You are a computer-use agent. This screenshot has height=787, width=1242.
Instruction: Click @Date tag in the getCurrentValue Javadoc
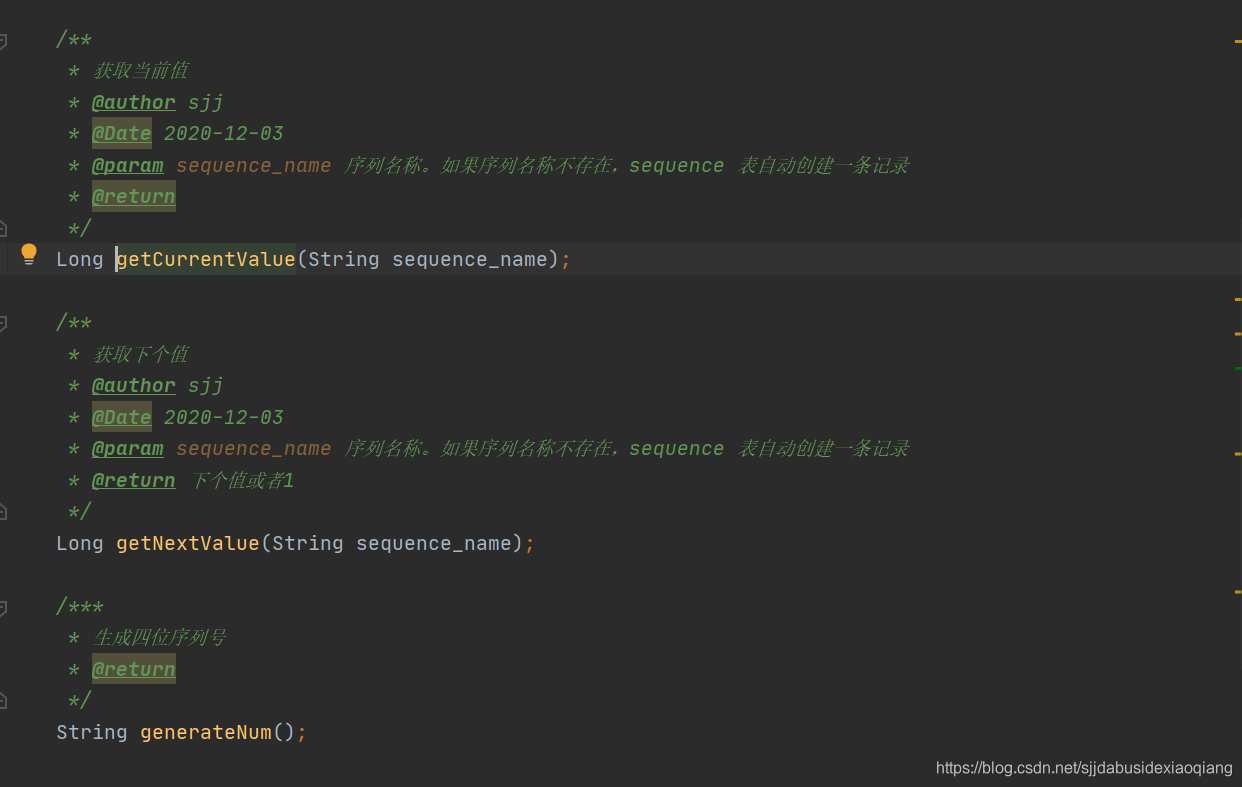click(x=122, y=134)
